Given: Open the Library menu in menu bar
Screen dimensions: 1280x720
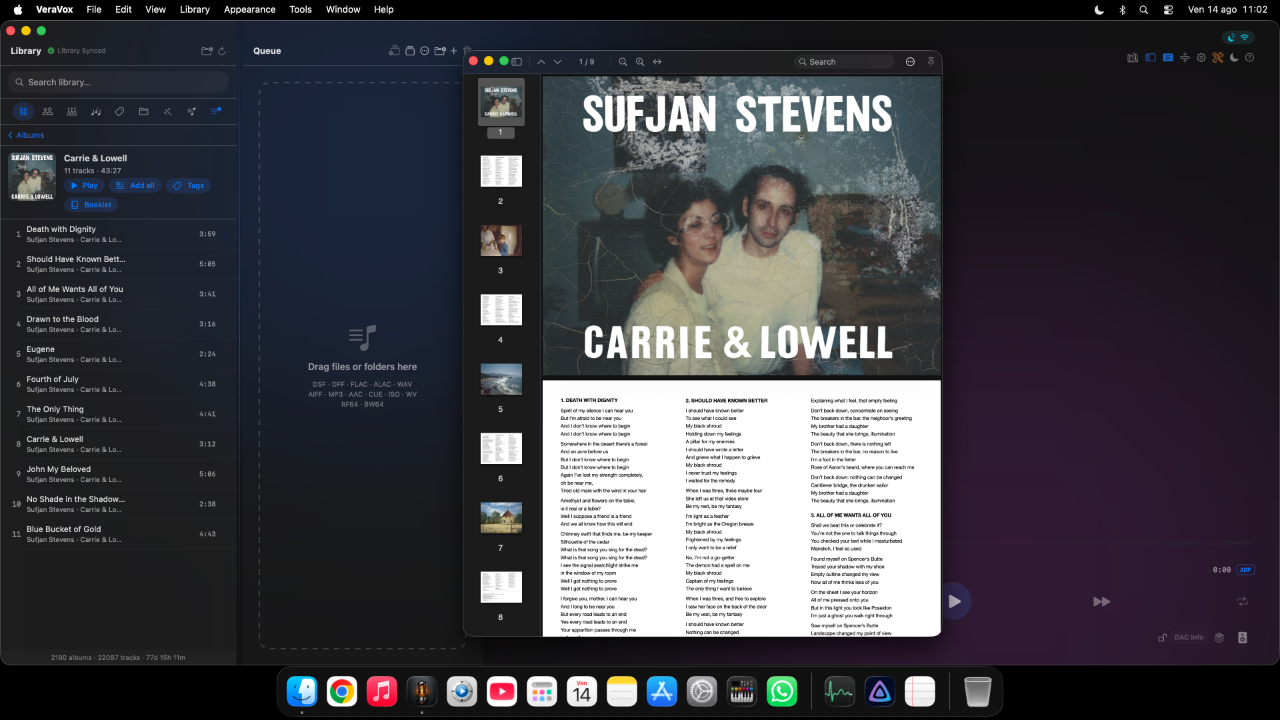Looking at the screenshot, I should tap(195, 9).
